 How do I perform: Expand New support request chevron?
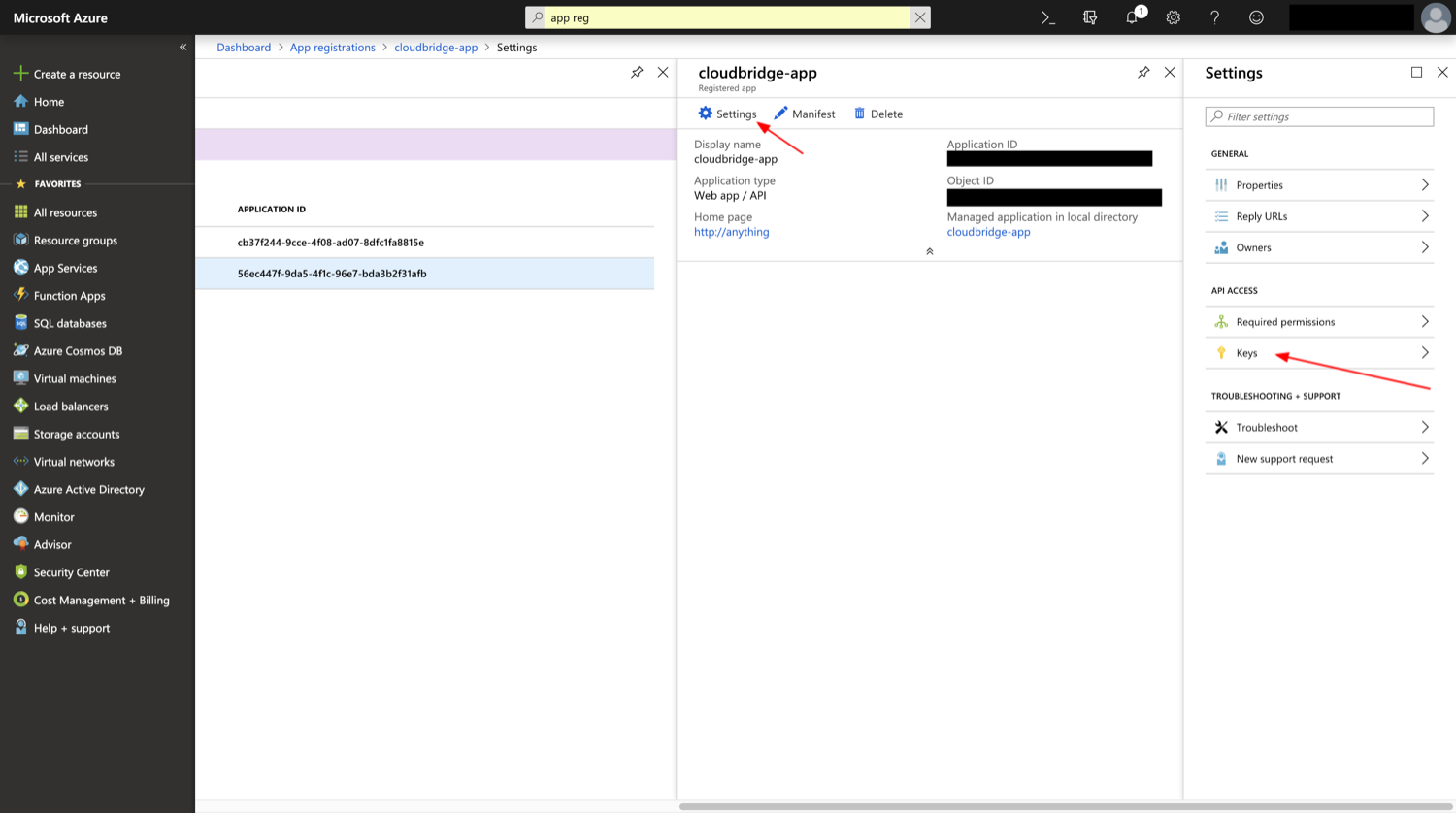click(x=1425, y=458)
